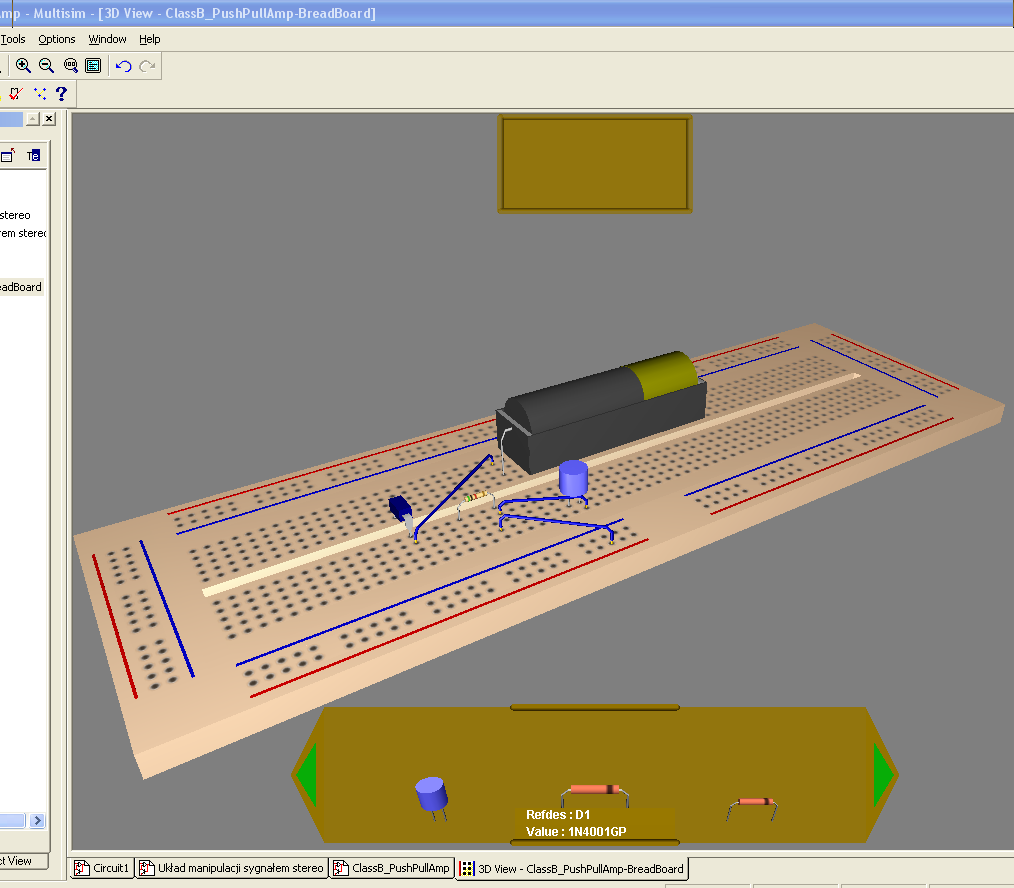Select the Zoom Out tool
The image size is (1014, 888).
46,65
